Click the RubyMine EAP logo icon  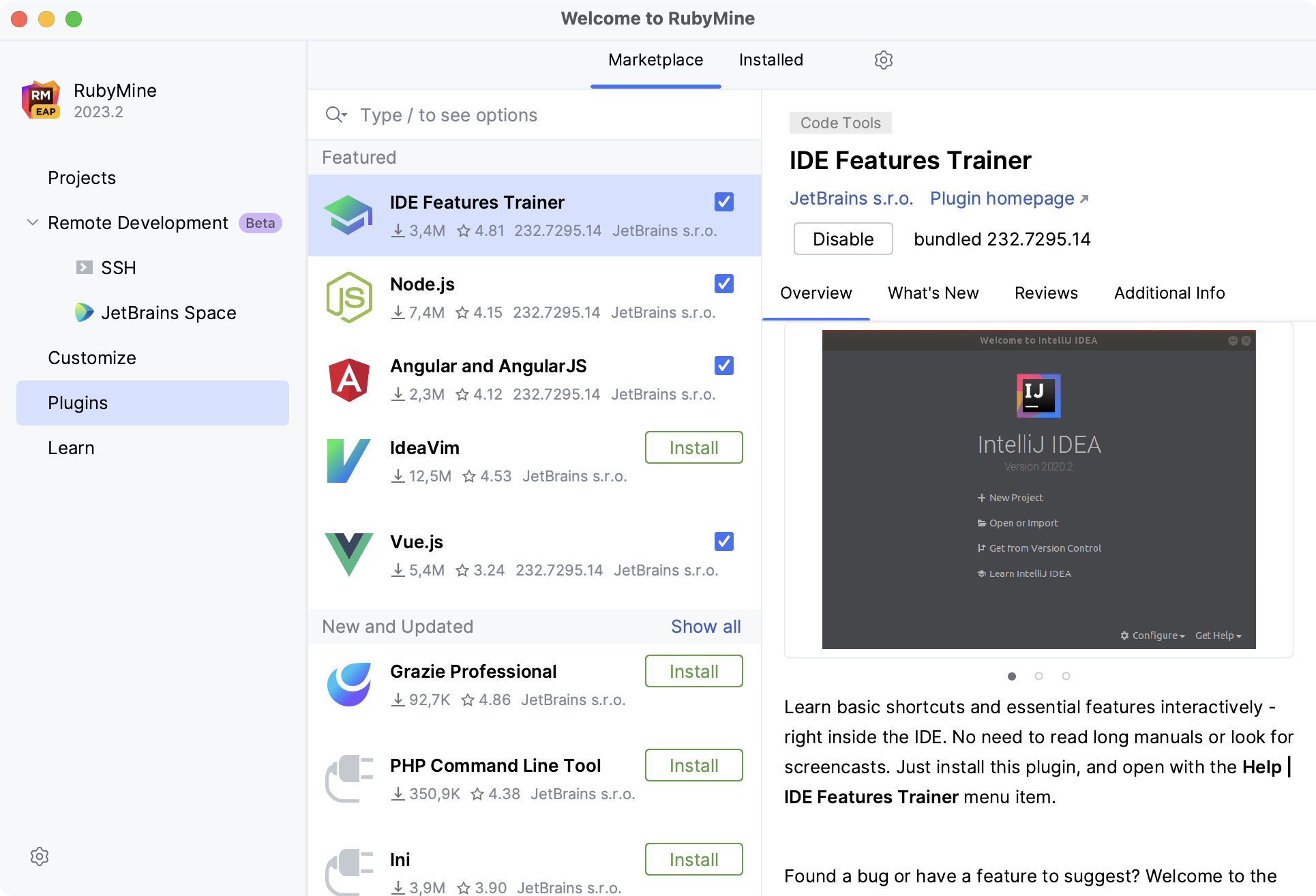click(x=40, y=99)
